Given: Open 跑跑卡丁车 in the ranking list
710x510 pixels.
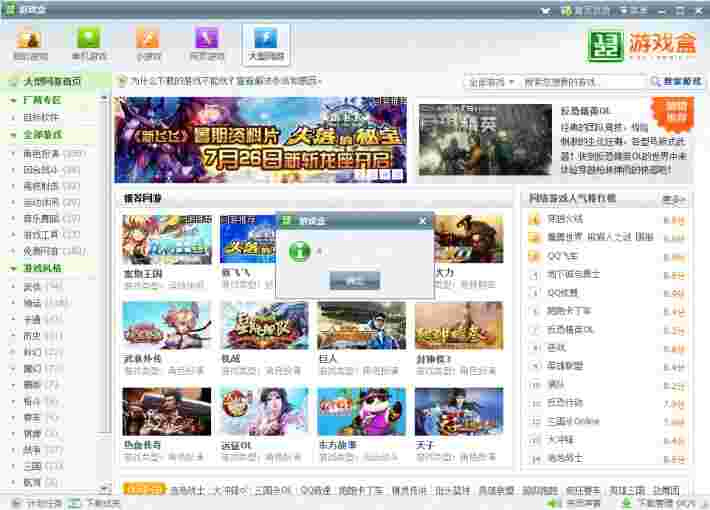Looking at the screenshot, I should coord(569,311).
